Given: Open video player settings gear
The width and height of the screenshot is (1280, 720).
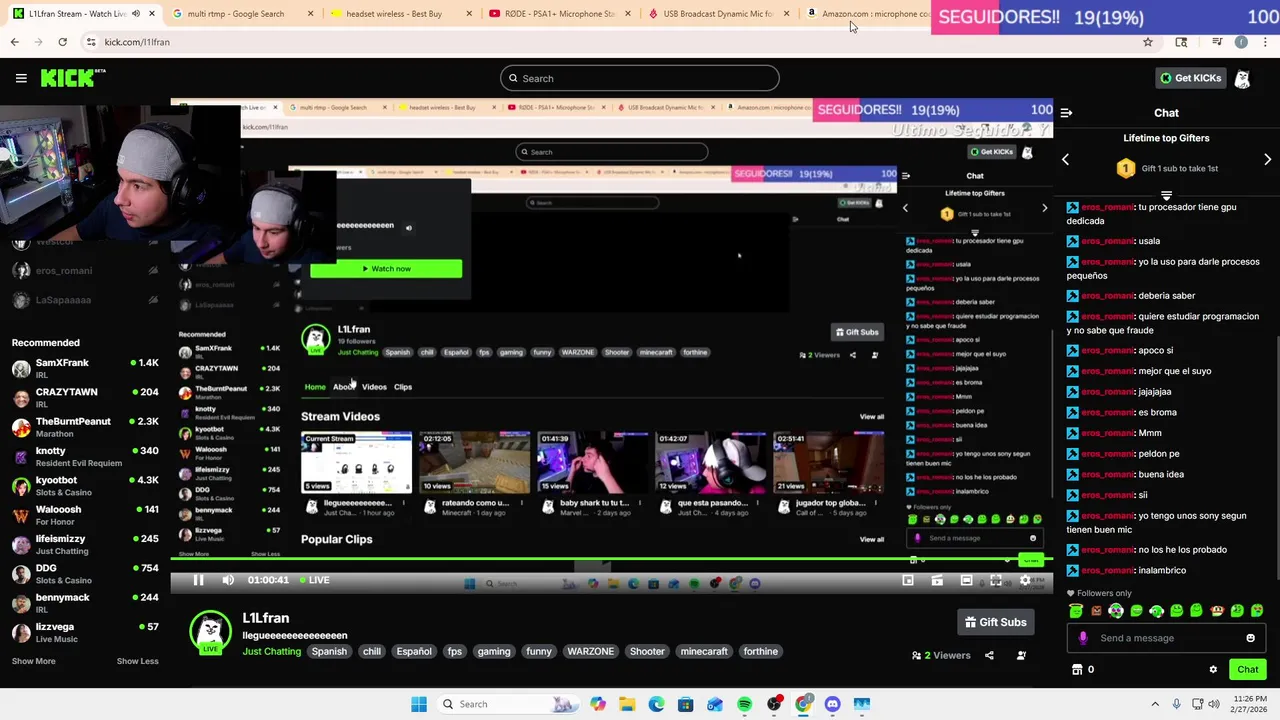Looking at the screenshot, I should pos(1024,580).
